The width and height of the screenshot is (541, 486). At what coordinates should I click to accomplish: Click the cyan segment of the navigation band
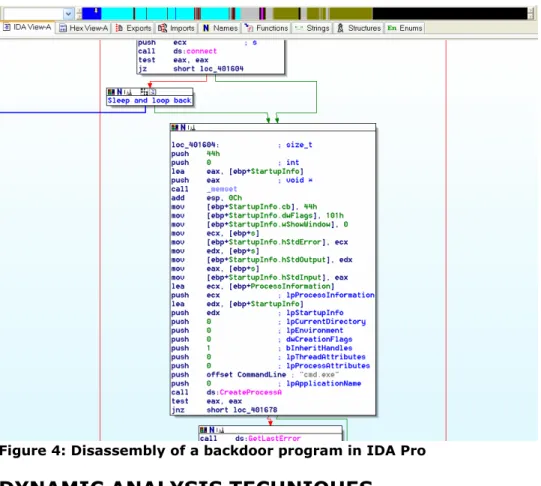[x=117, y=13]
